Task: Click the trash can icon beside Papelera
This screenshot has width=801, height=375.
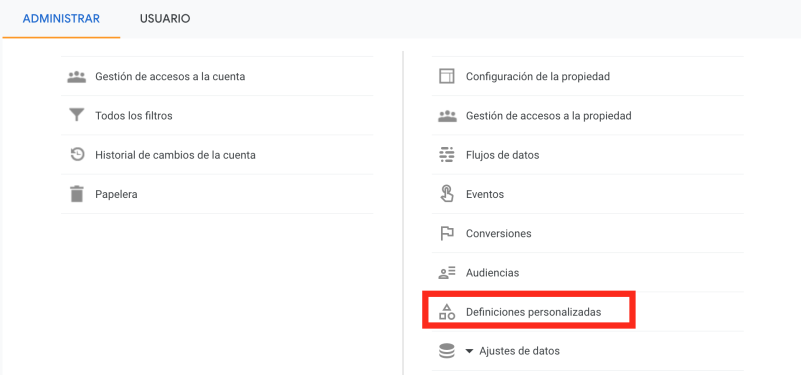Action: 77,194
